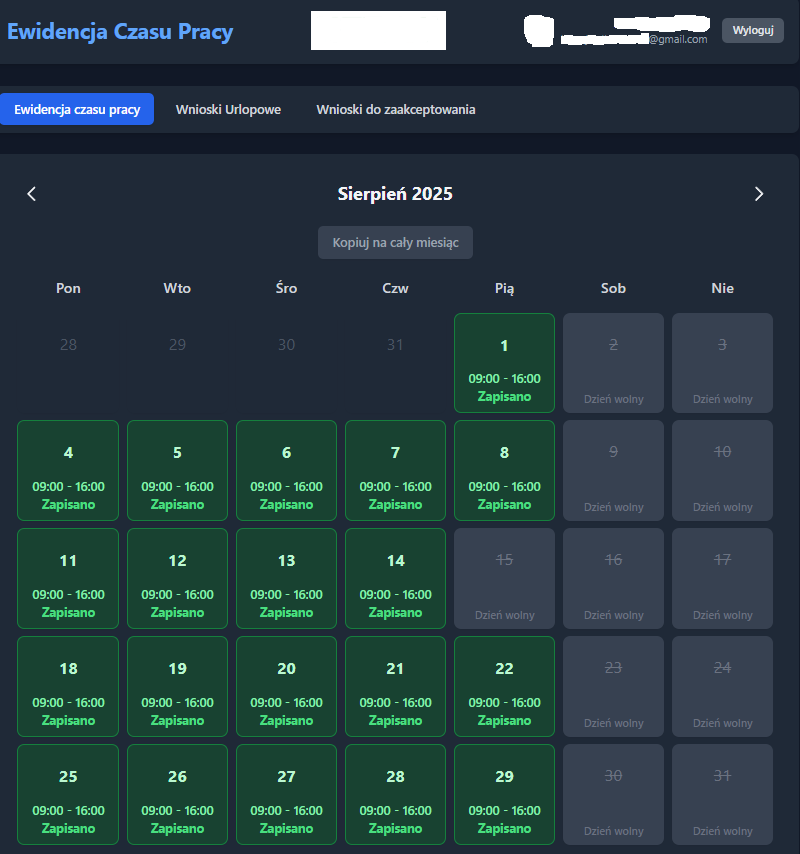This screenshot has width=800, height=854.
Task: Click the Śro weekday header
Action: 286,288
